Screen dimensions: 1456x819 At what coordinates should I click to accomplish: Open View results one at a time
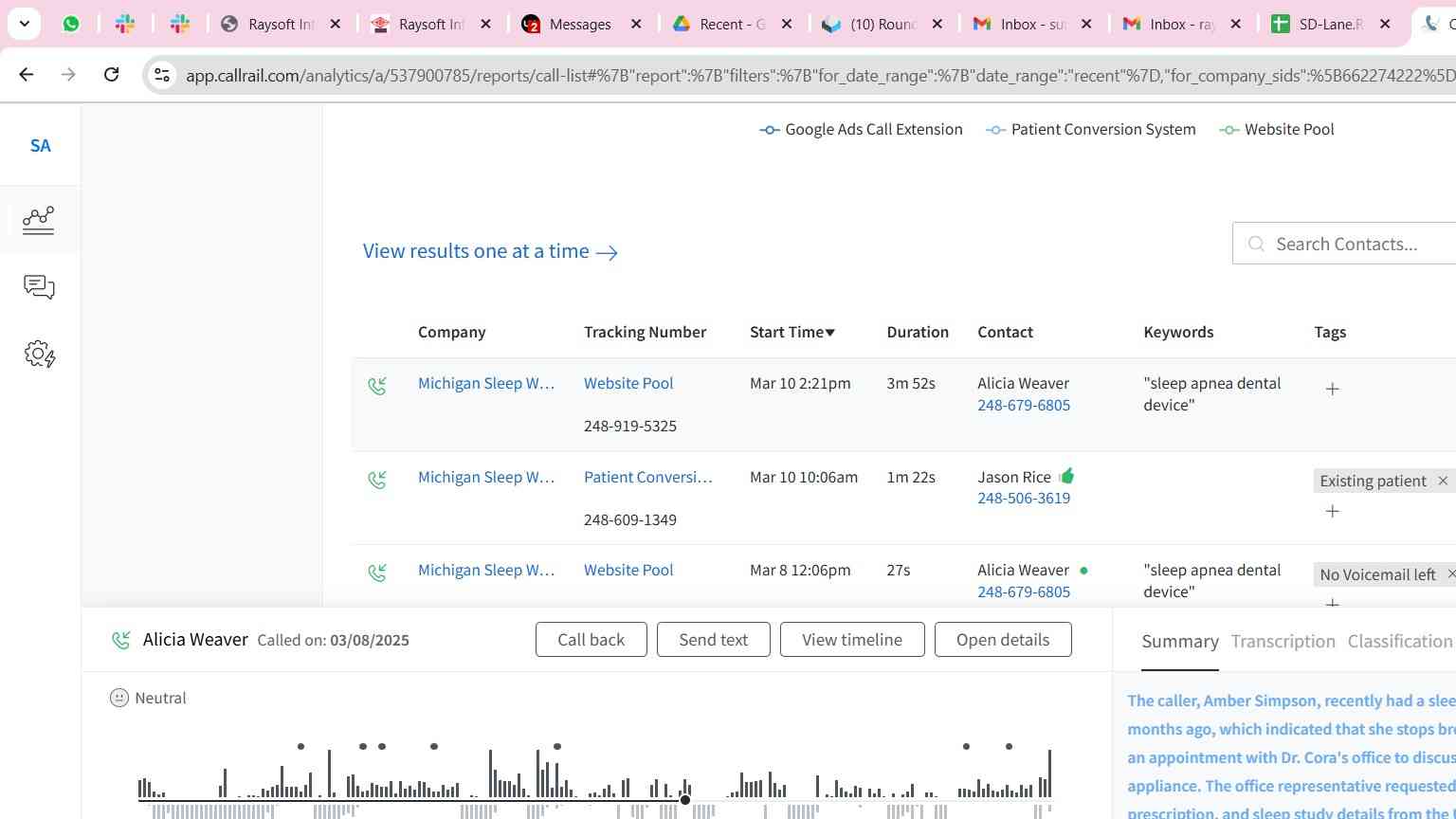490,251
